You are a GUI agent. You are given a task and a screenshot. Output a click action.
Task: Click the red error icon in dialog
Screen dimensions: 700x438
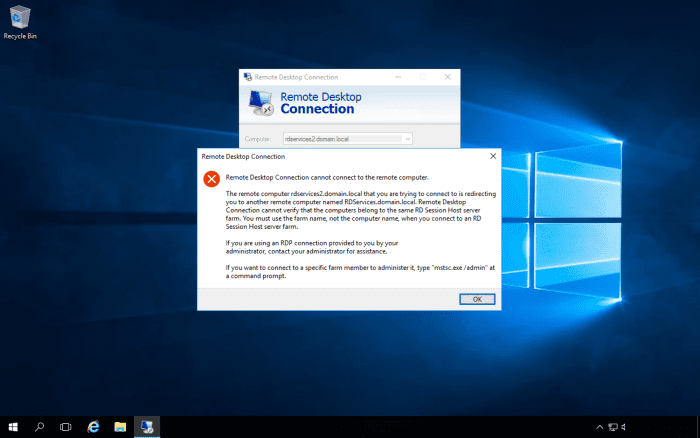[211, 179]
